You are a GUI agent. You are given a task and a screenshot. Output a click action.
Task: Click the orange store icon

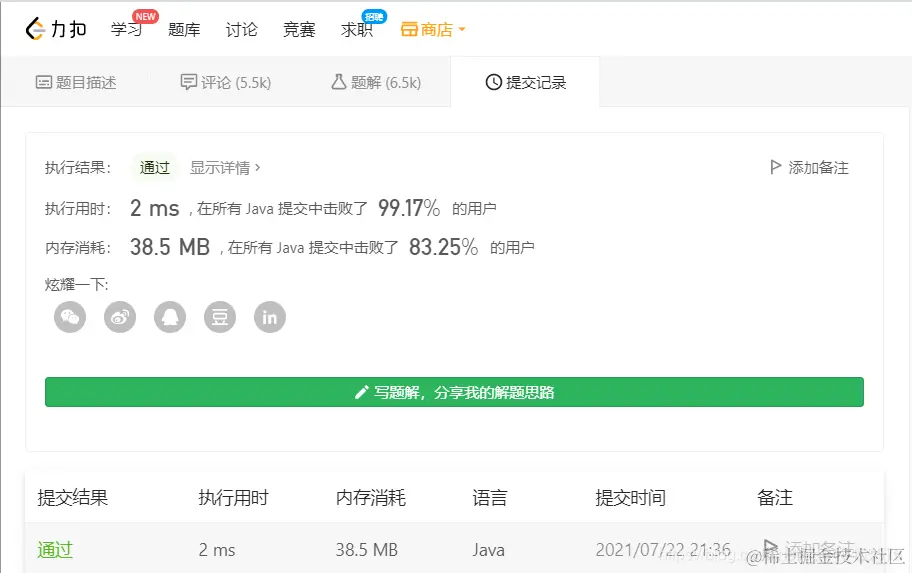[409, 29]
